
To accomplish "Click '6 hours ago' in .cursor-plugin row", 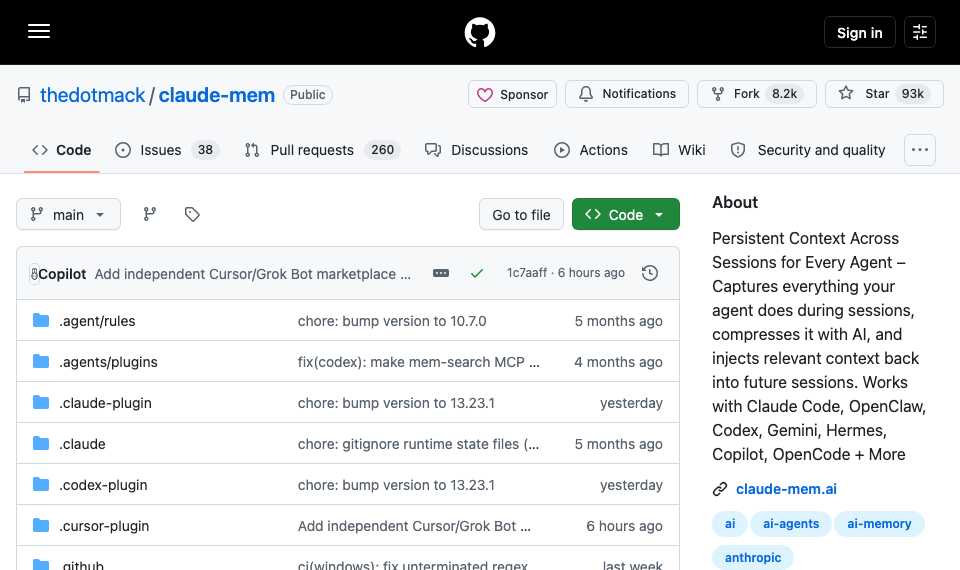I will point(624,526).
